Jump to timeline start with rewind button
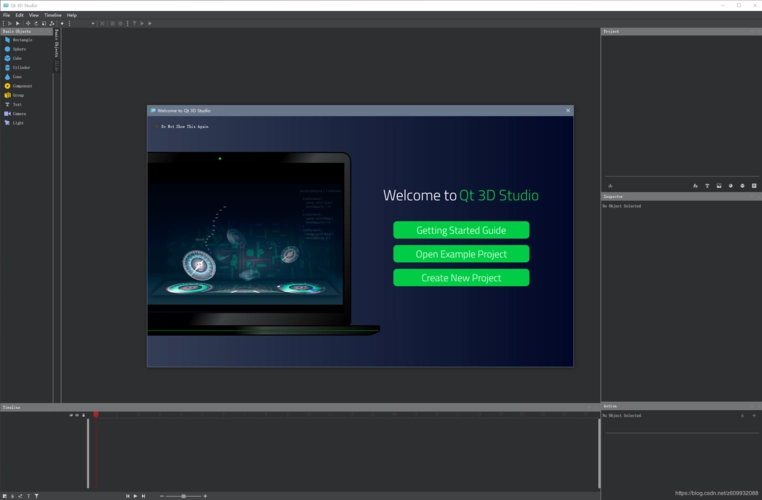The image size is (762, 500). (127, 496)
